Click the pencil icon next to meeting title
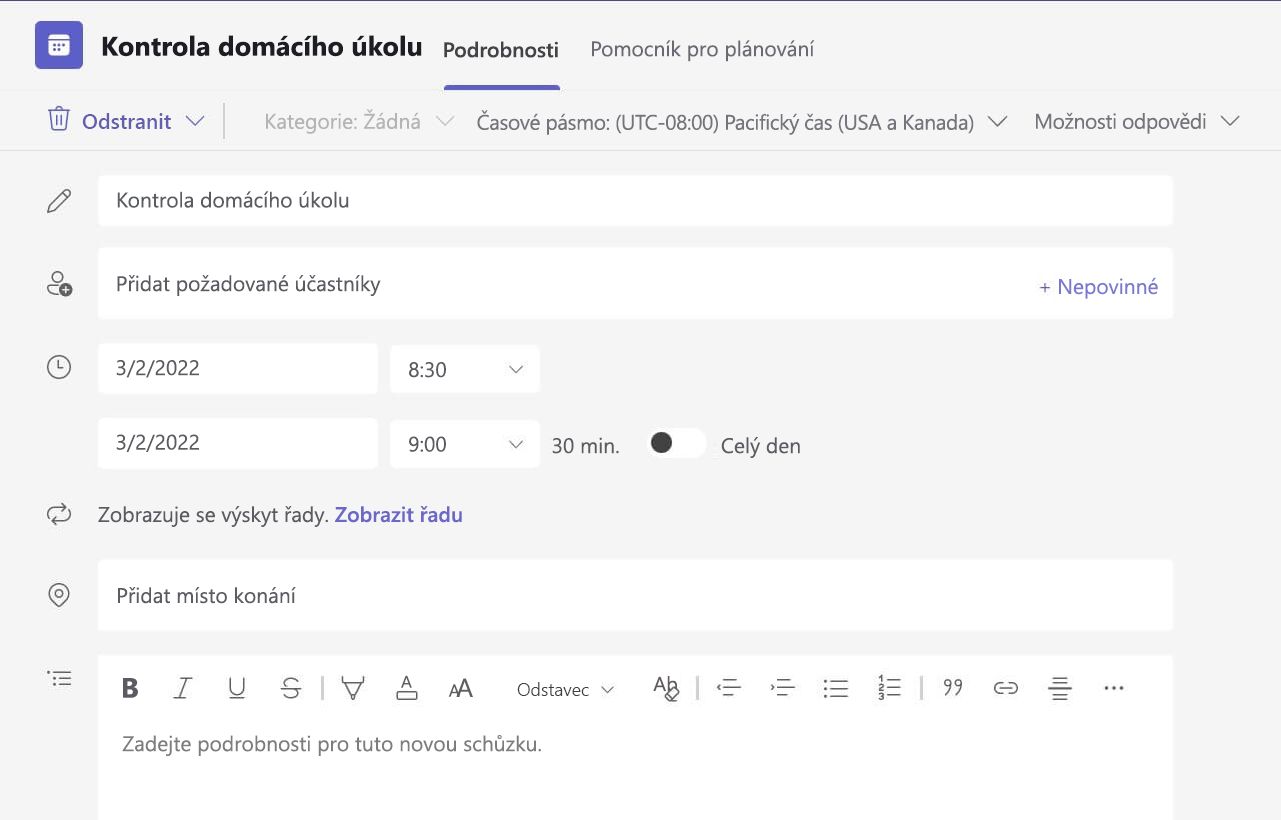 pos(59,200)
